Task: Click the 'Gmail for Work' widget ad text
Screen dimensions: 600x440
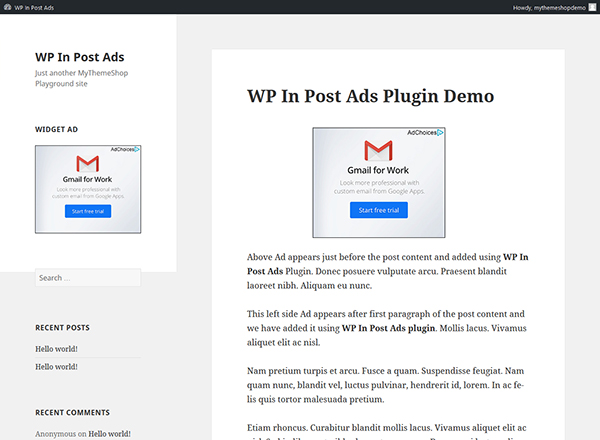Action: 87,179
